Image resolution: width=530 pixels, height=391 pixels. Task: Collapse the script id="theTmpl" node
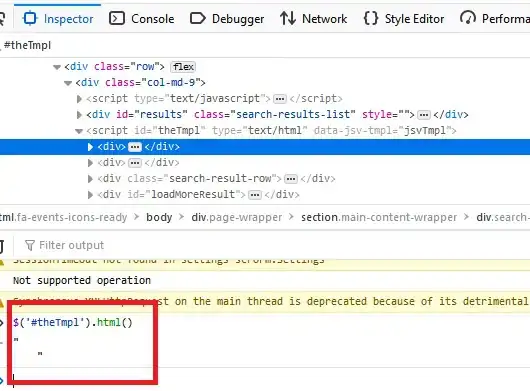point(79,131)
